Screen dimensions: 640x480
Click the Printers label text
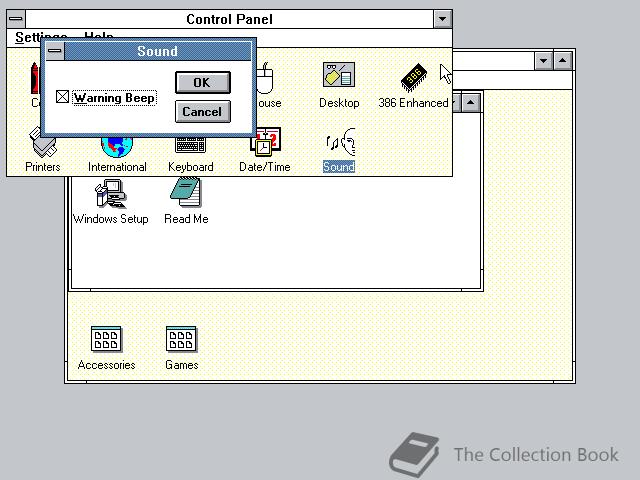point(42,167)
